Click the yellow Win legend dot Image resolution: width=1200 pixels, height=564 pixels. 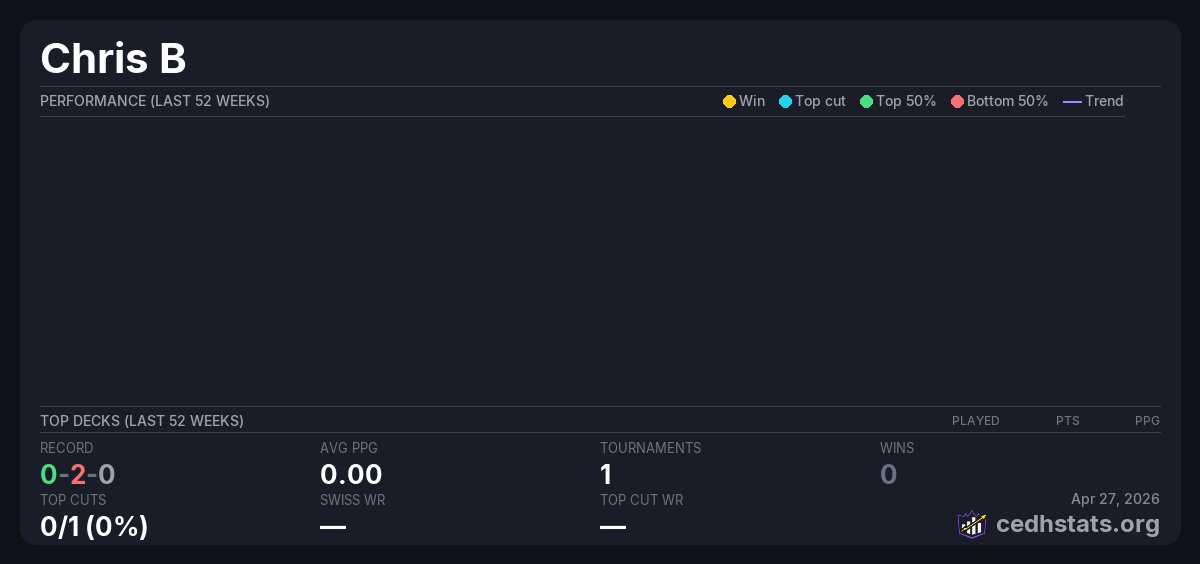[x=729, y=101]
